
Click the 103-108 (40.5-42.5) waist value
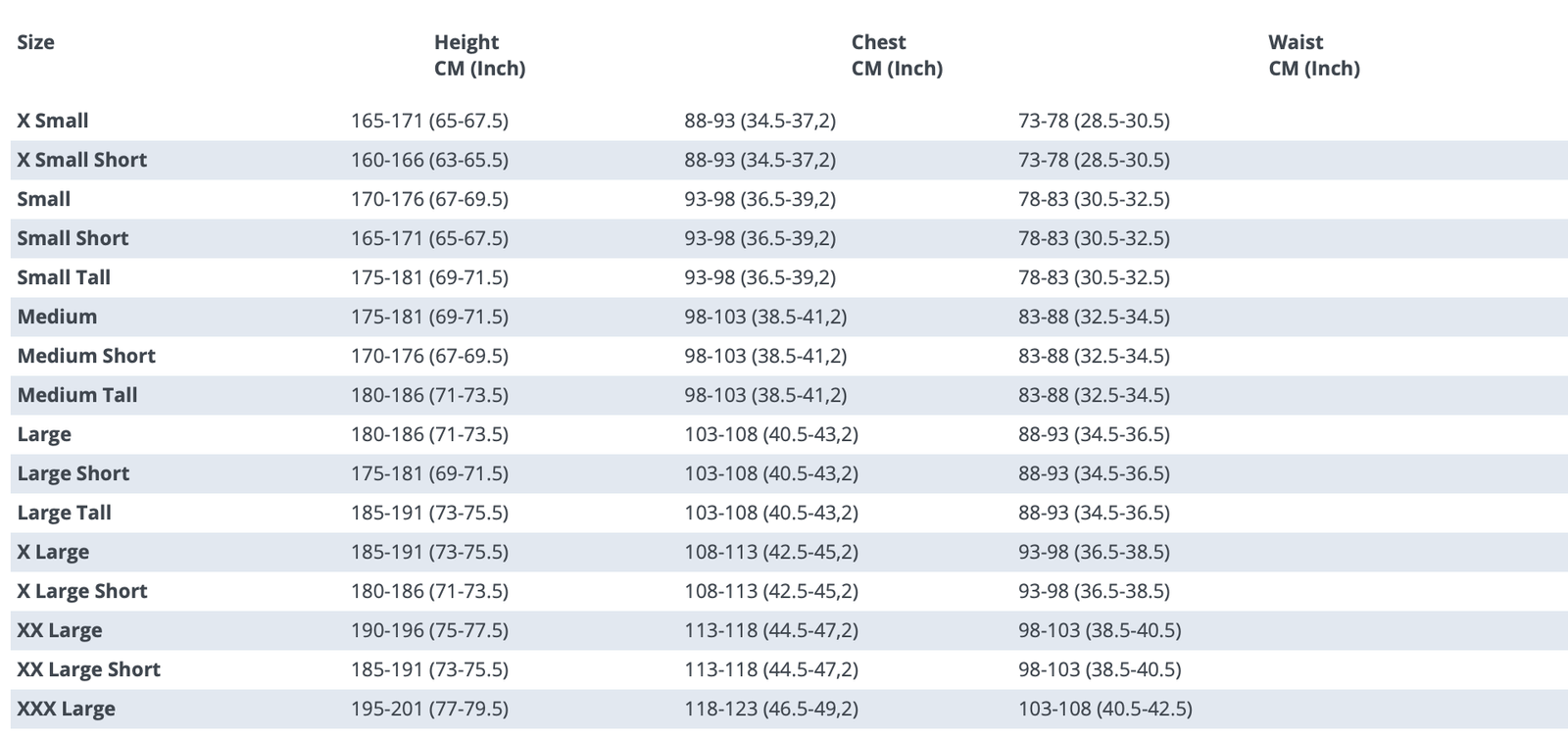1104,709
